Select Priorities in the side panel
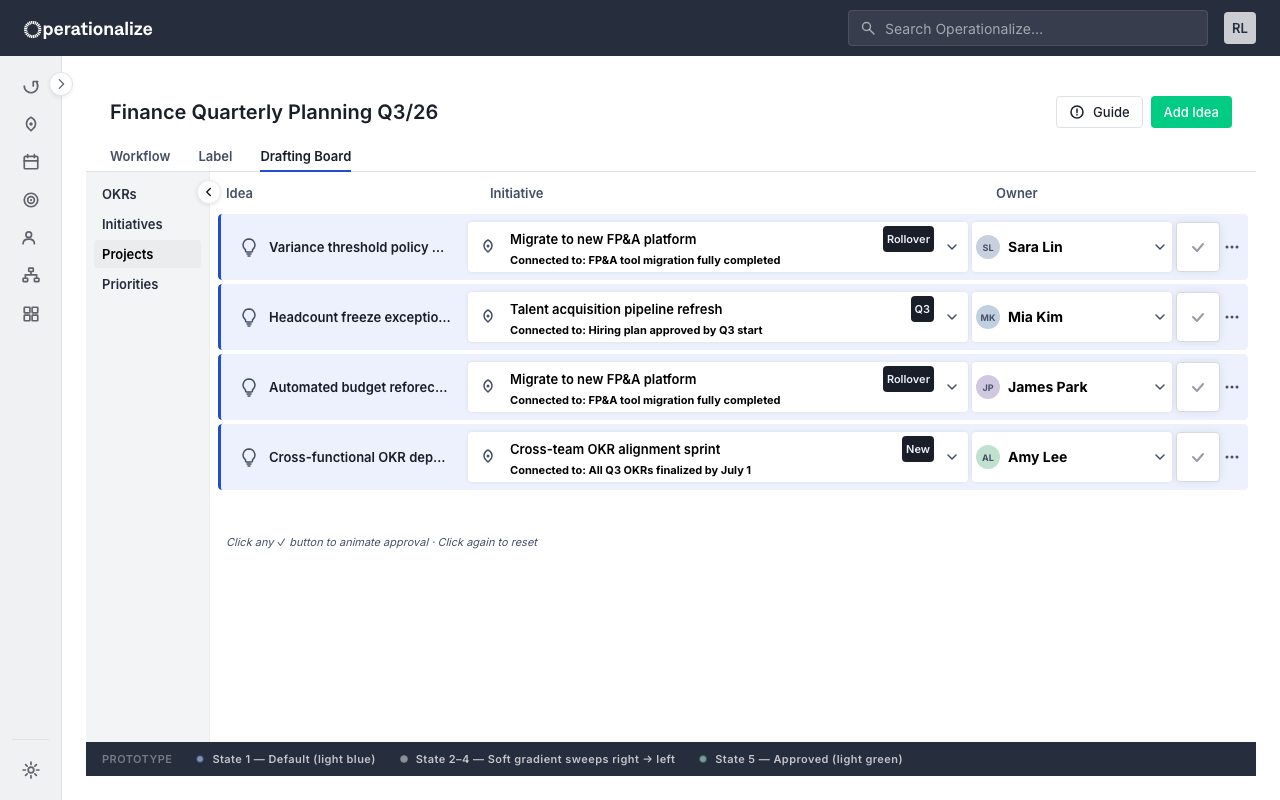Image resolution: width=1280 pixels, height=800 pixels. point(148,284)
